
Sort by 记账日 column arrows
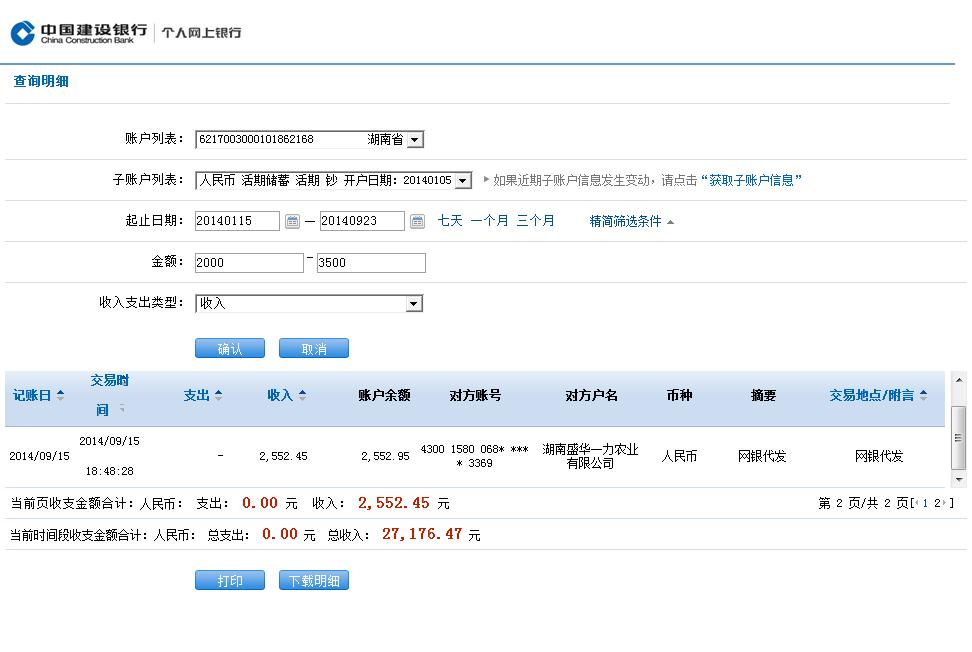click(x=60, y=395)
